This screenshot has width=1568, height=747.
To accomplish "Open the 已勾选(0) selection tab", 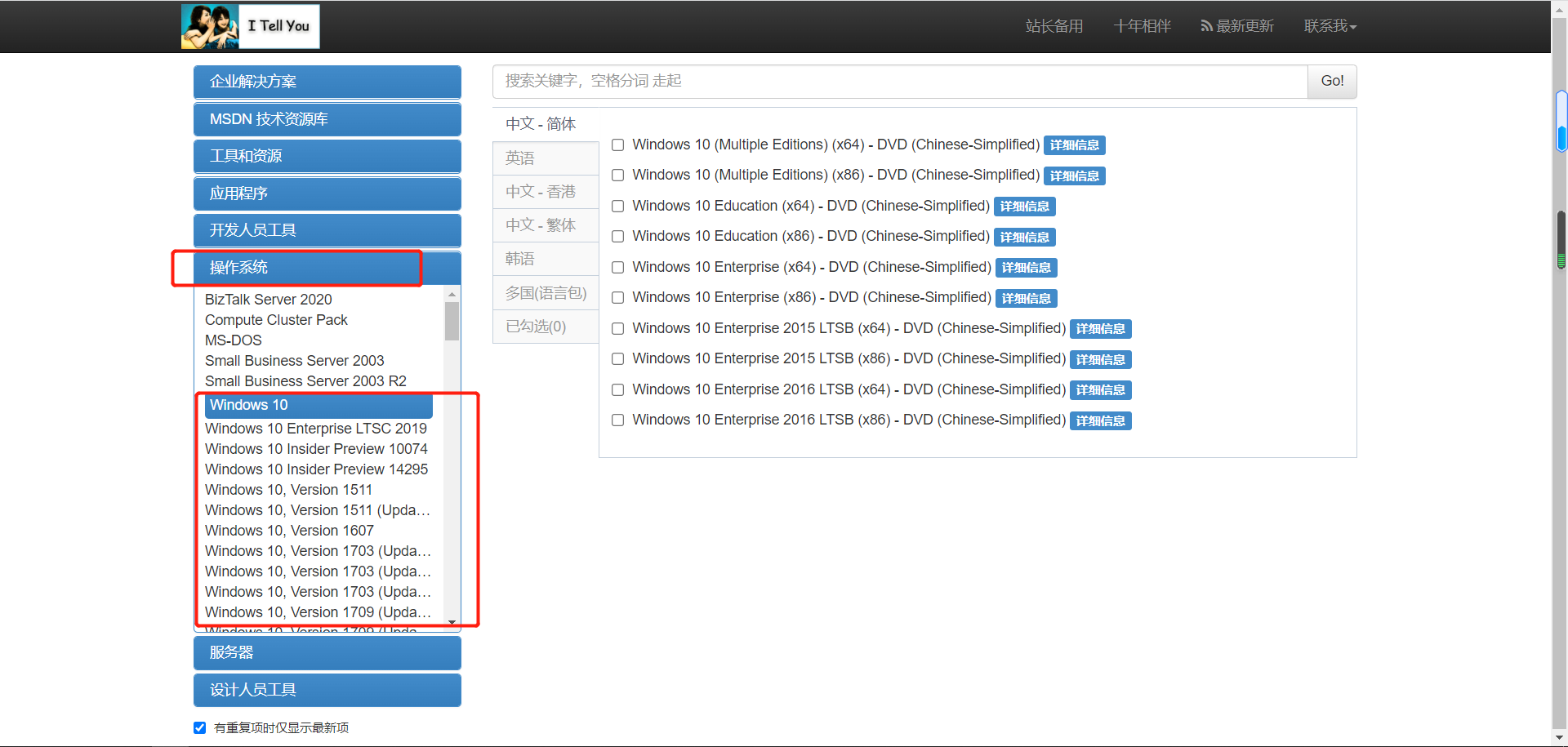I will [545, 326].
